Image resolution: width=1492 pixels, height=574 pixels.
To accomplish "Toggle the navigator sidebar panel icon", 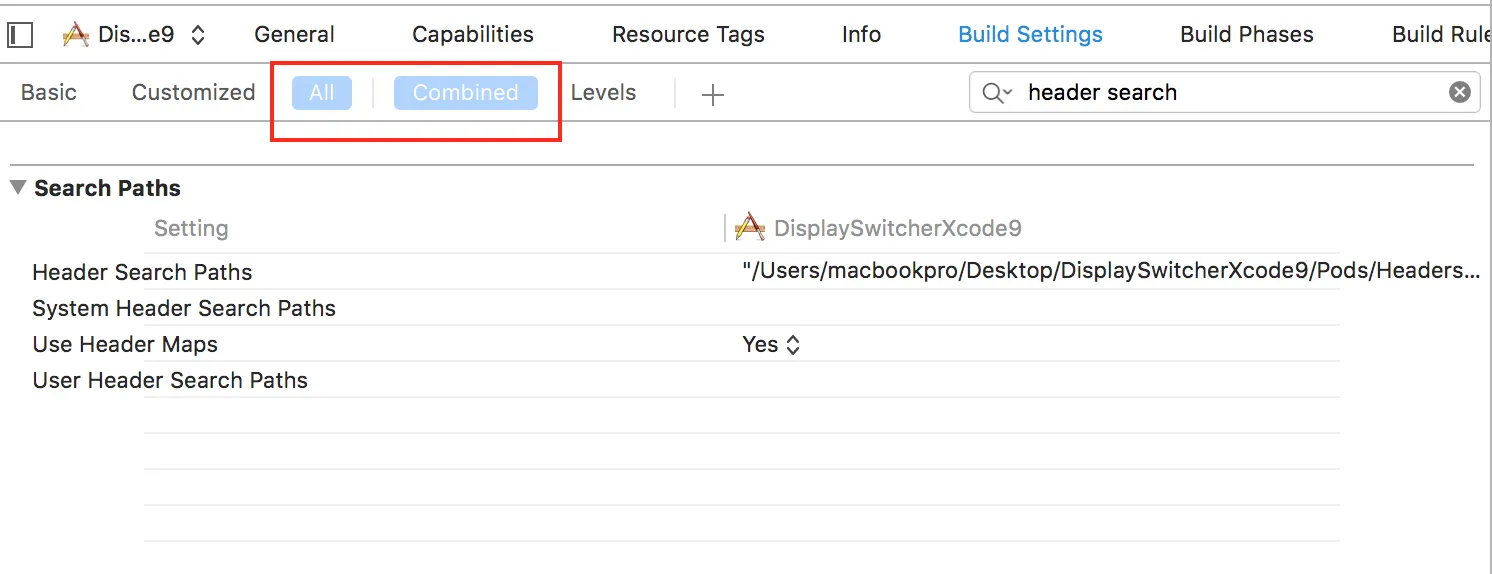I will pyautogui.click(x=20, y=35).
